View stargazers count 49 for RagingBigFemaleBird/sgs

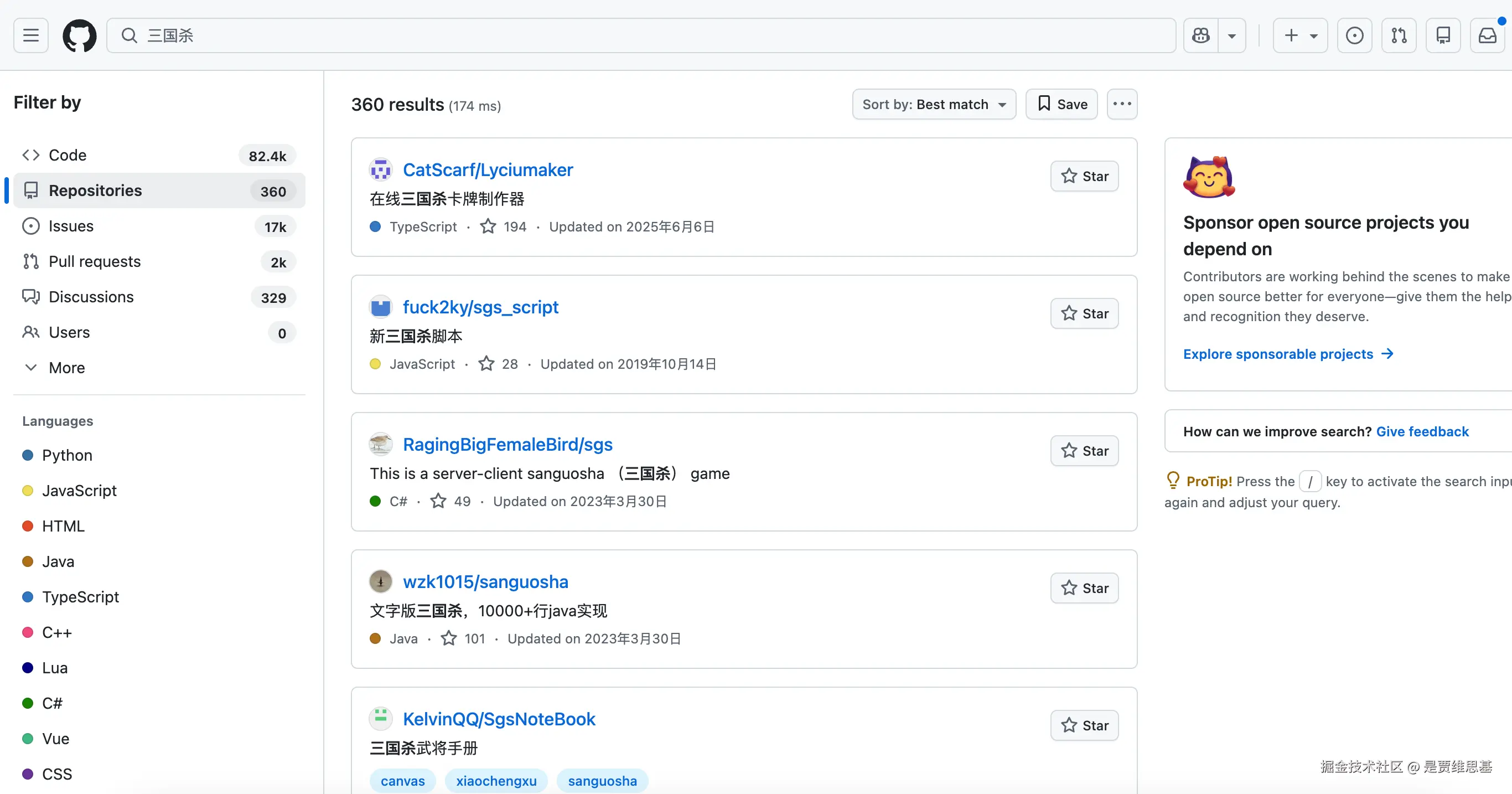tap(450, 502)
